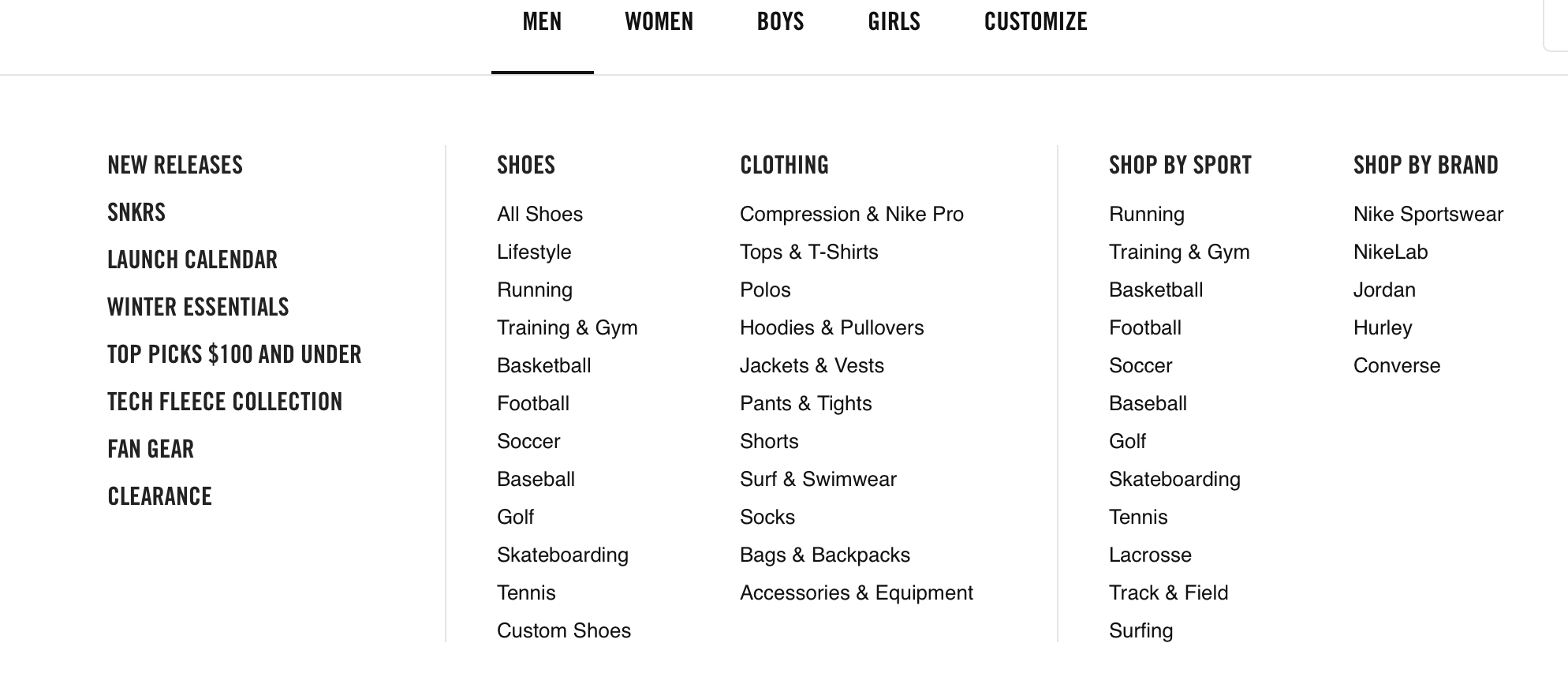
Task: Select the GIRLS menu tab
Action: pyautogui.click(x=894, y=22)
